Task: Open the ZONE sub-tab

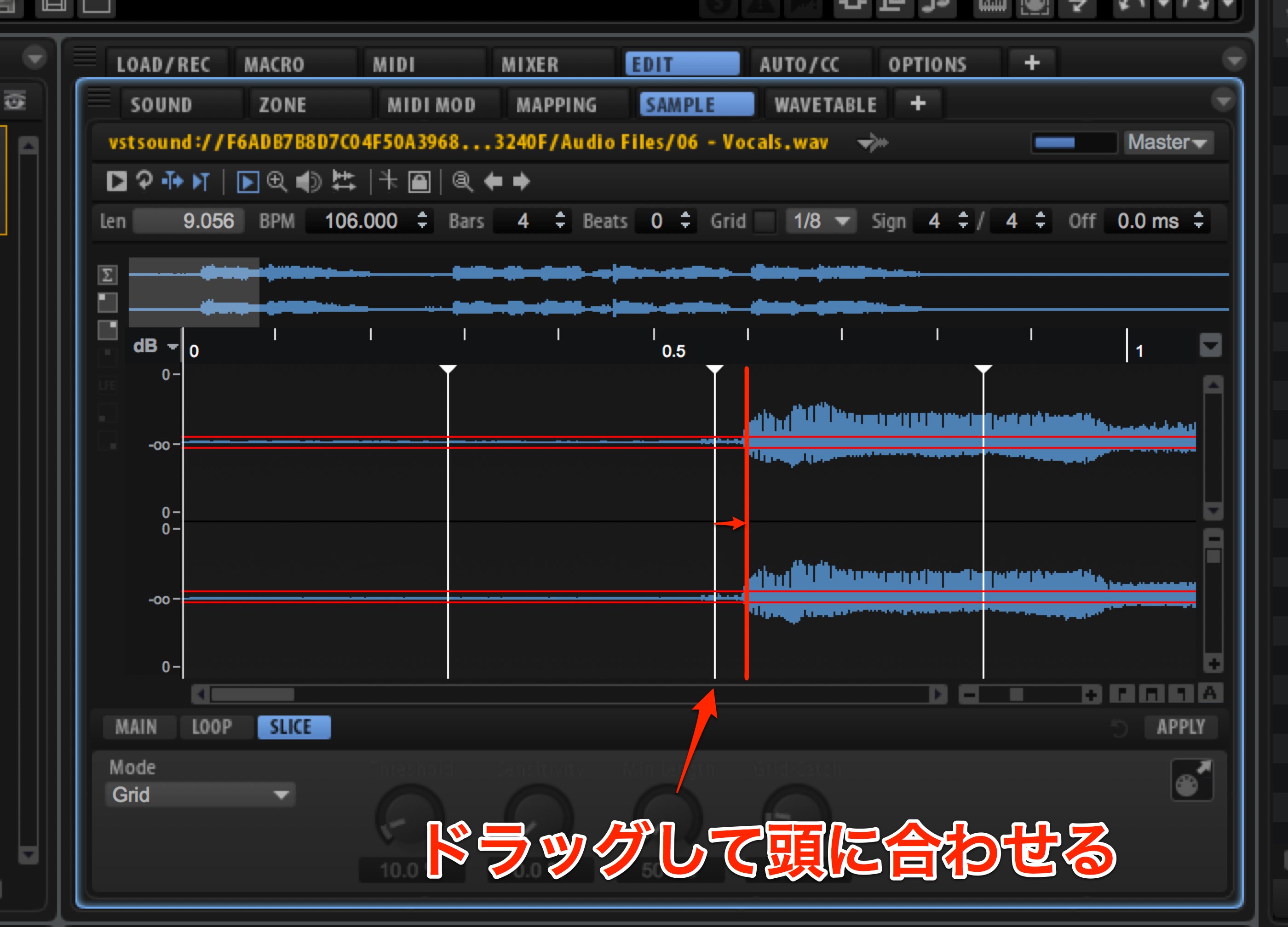Action: (310, 104)
